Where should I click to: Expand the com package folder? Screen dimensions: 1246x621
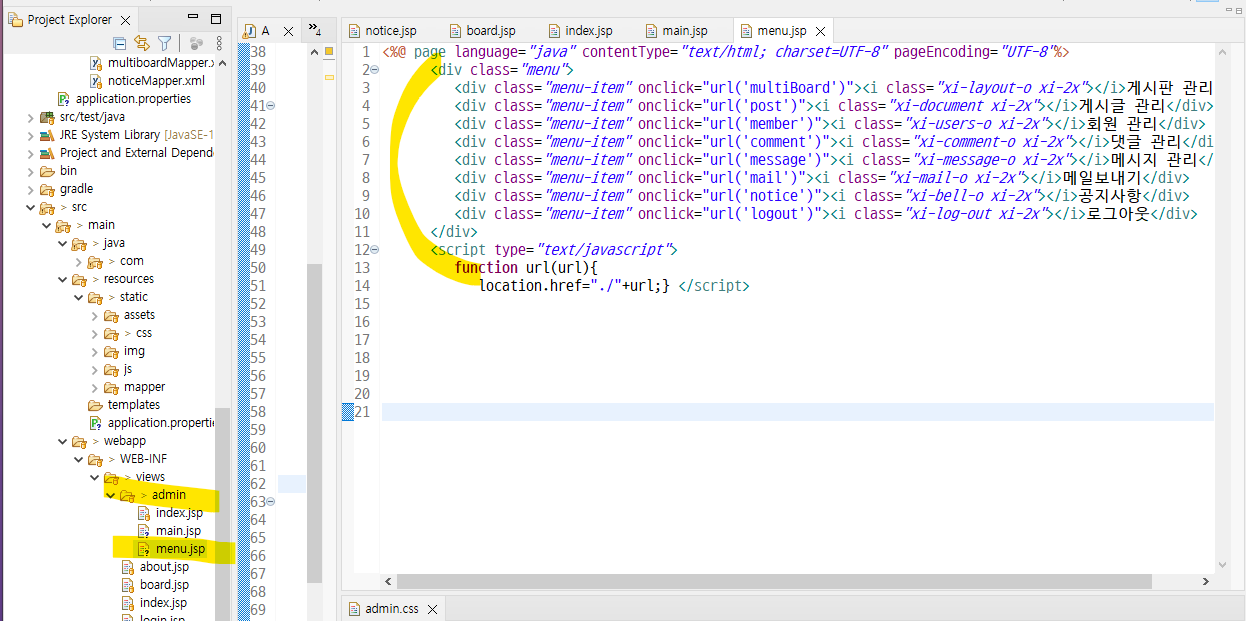tap(78, 261)
